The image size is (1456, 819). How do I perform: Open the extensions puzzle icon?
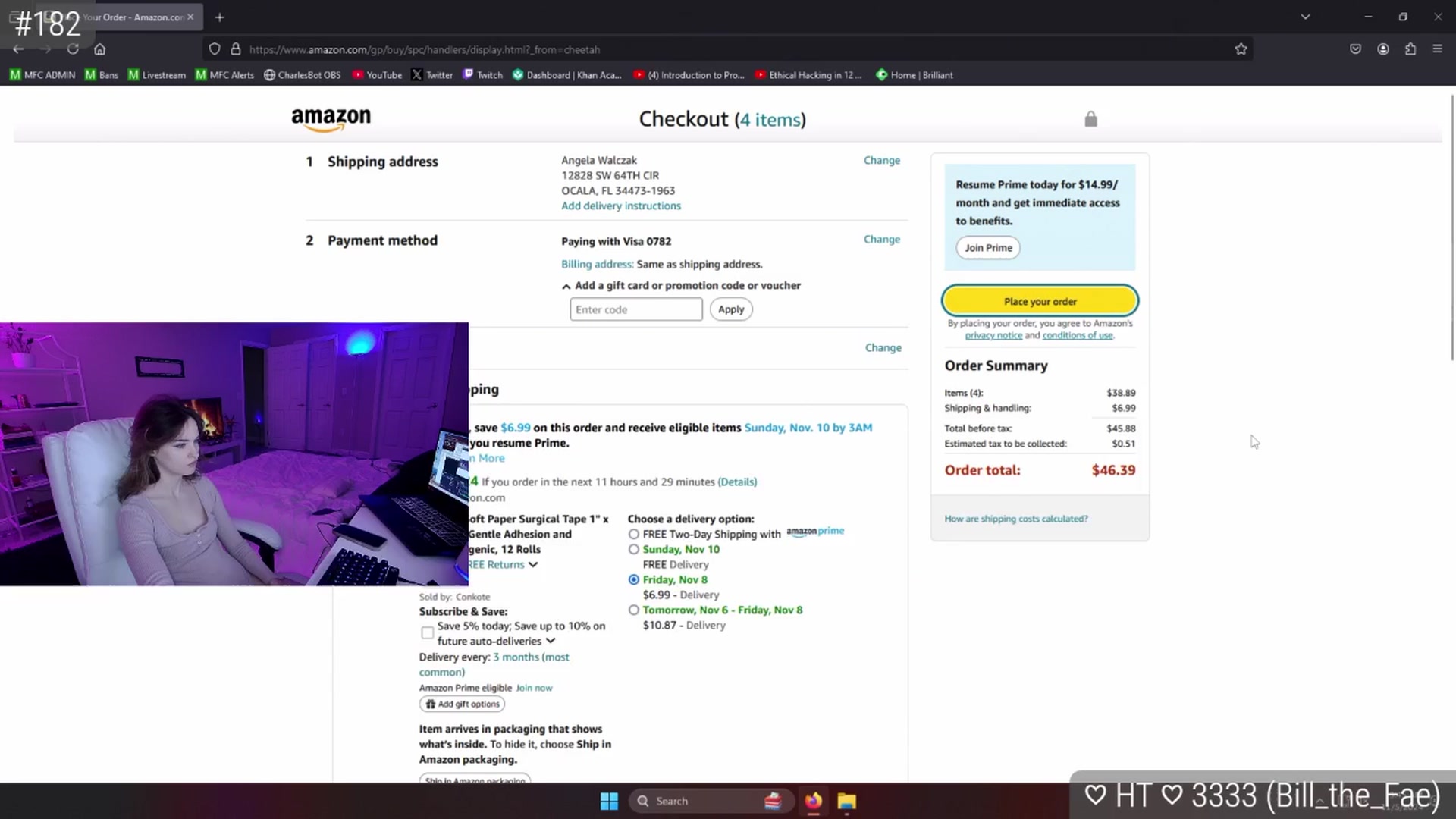(x=1410, y=49)
